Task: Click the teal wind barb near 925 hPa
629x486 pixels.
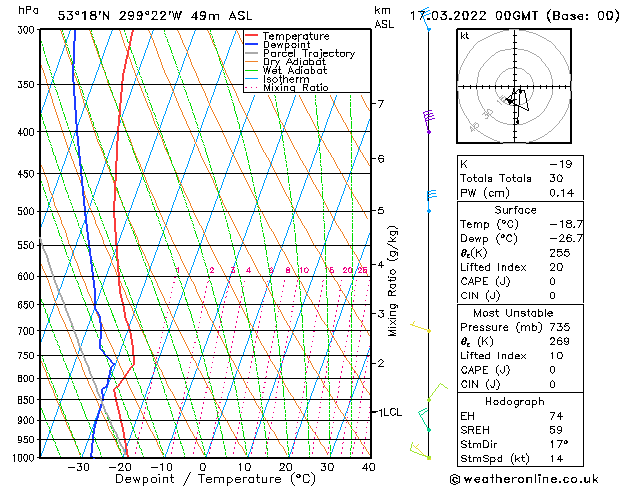Action: point(424,420)
